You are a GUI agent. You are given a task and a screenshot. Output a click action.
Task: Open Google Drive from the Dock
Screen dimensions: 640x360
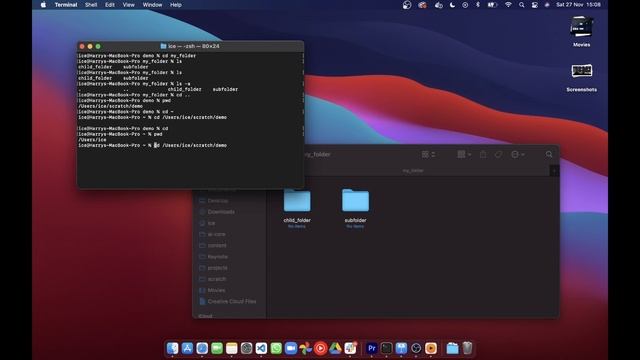[x=335, y=348]
